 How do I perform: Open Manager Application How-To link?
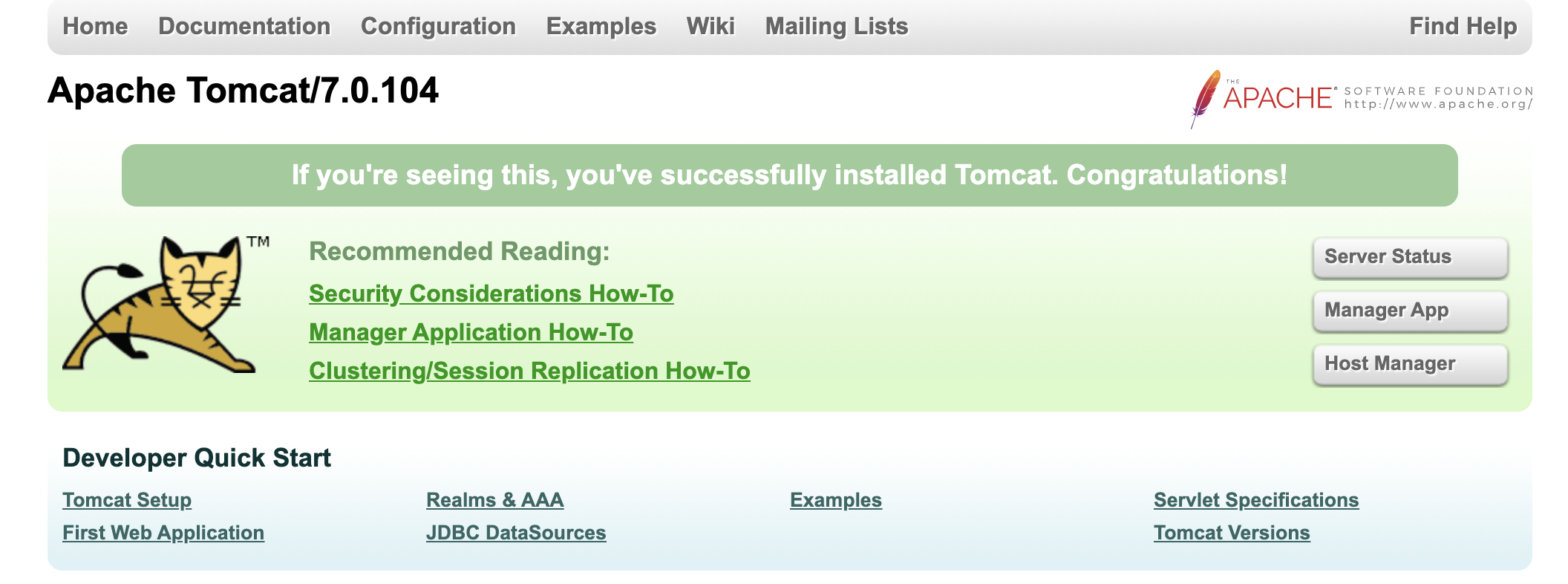[471, 332]
